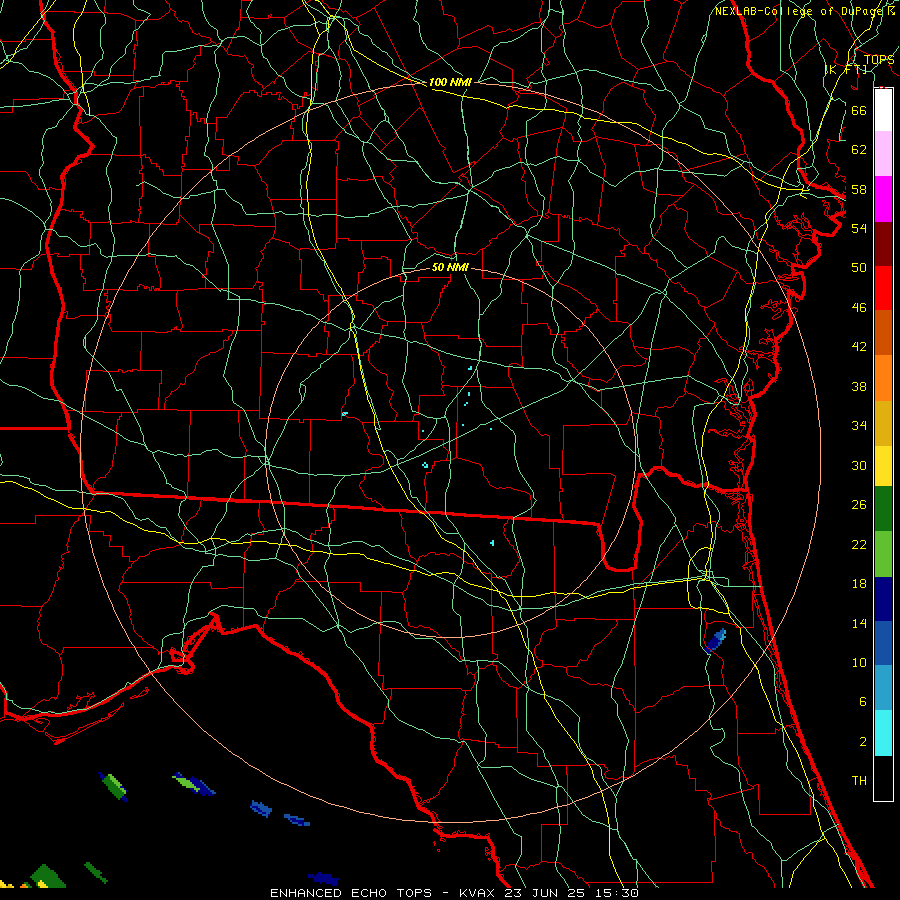The width and height of the screenshot is (900, 900).
Task: Click the legend value '22'
Action: click(859, 545)
